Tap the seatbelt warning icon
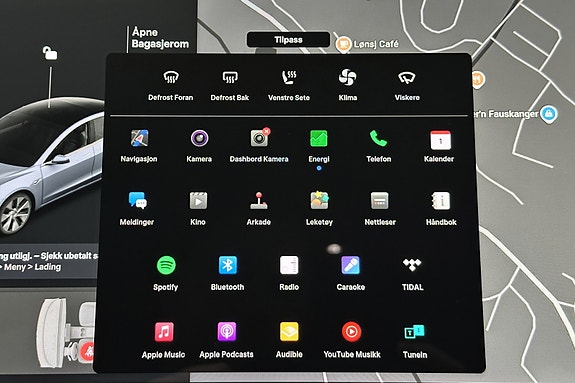 (88, 352)
